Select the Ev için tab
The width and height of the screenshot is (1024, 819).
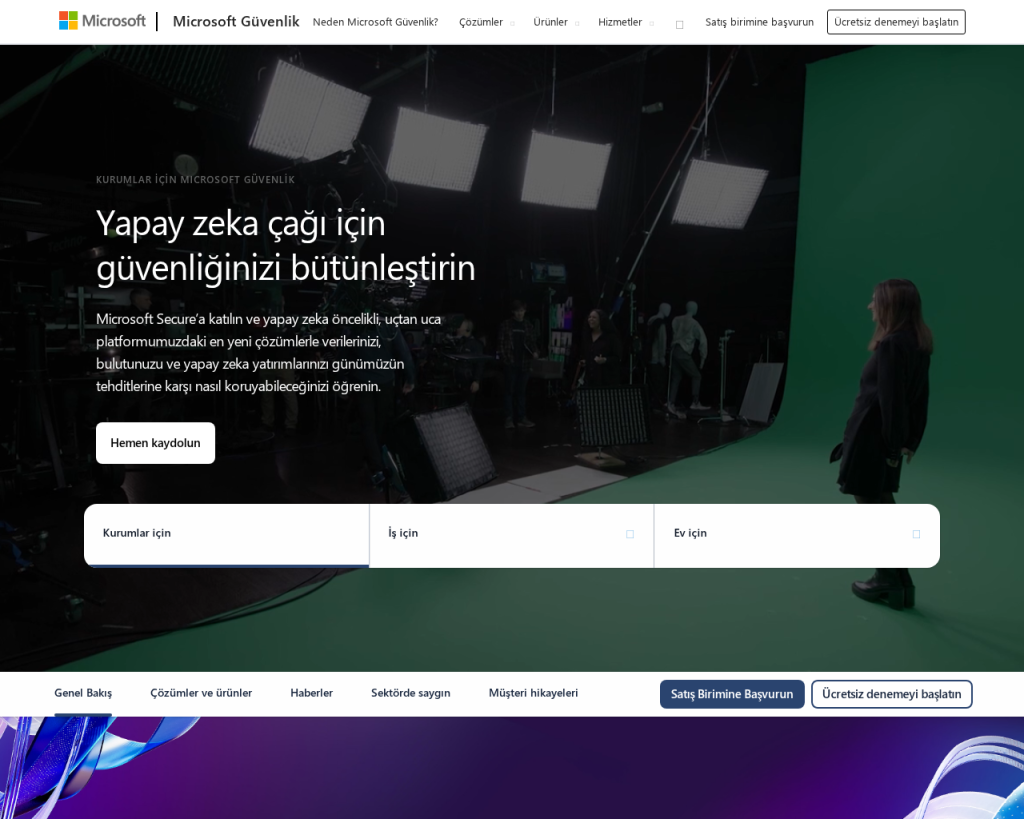pos(797,536)
